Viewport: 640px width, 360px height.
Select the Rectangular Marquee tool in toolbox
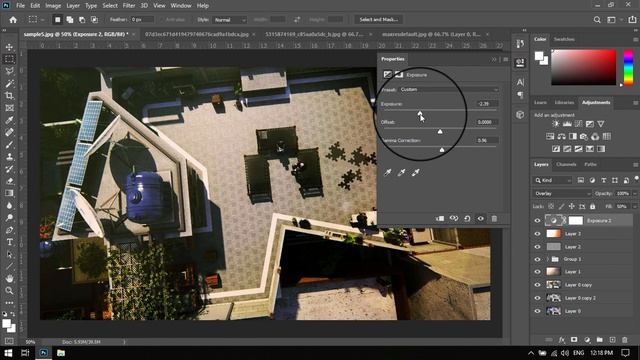[x=9, y=59]
